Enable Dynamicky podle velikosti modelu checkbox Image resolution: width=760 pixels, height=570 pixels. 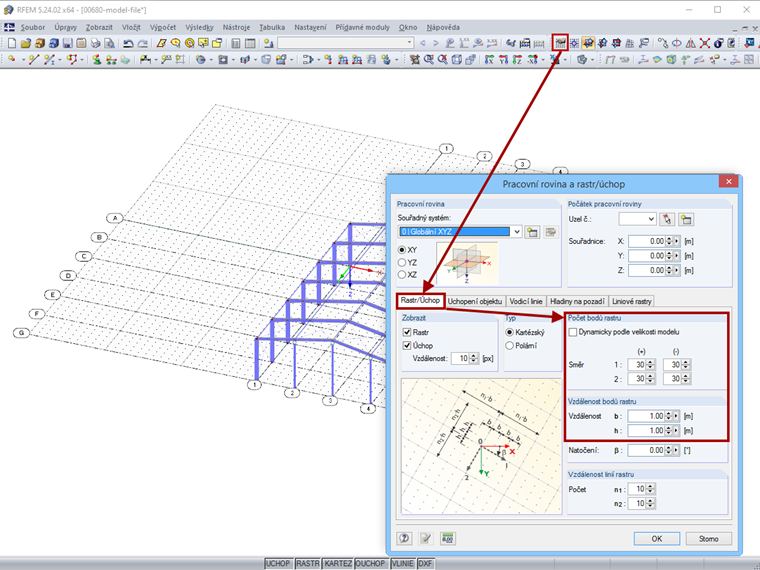(x=573, y=332)
